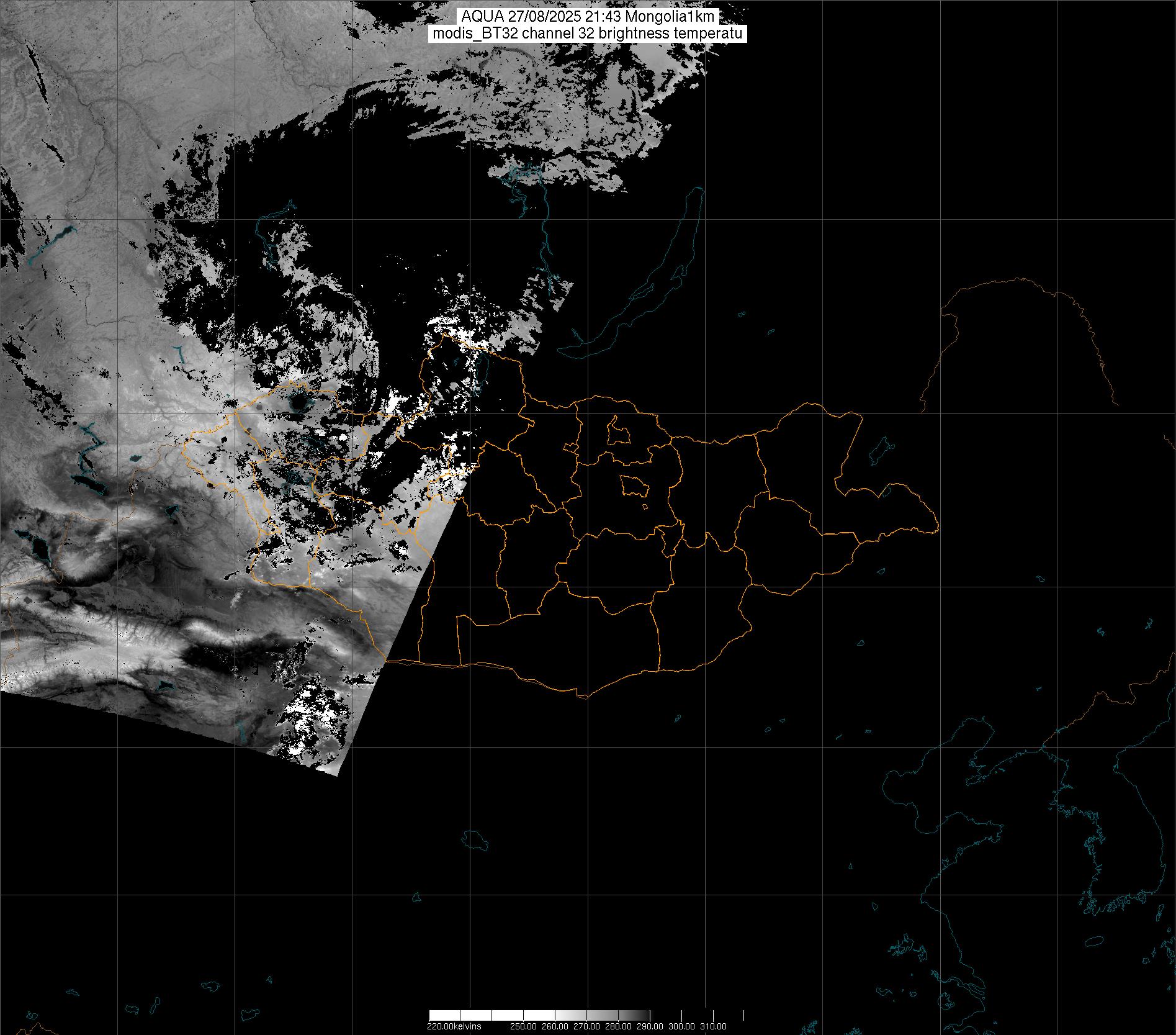Click the "300.00" colorbar label
This screenshot has height=1035, width=1176.
pos(682,1026)
